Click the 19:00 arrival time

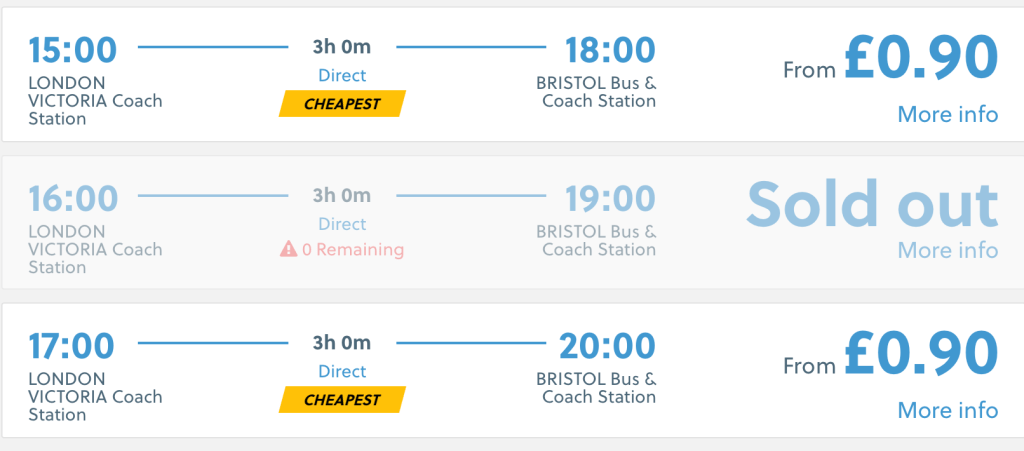pos(610,197)
